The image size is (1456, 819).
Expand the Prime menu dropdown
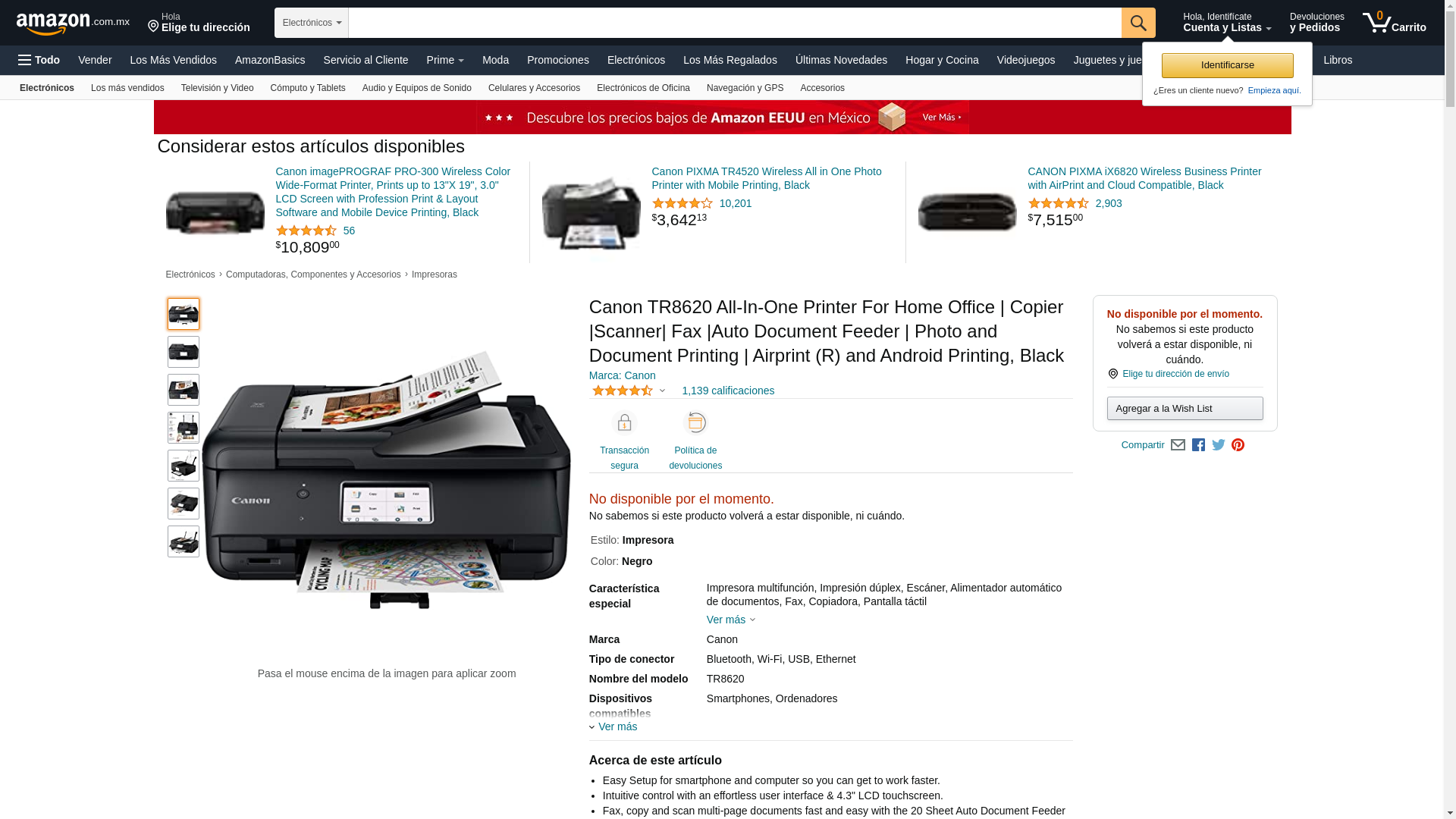click(x=445, y=60)
